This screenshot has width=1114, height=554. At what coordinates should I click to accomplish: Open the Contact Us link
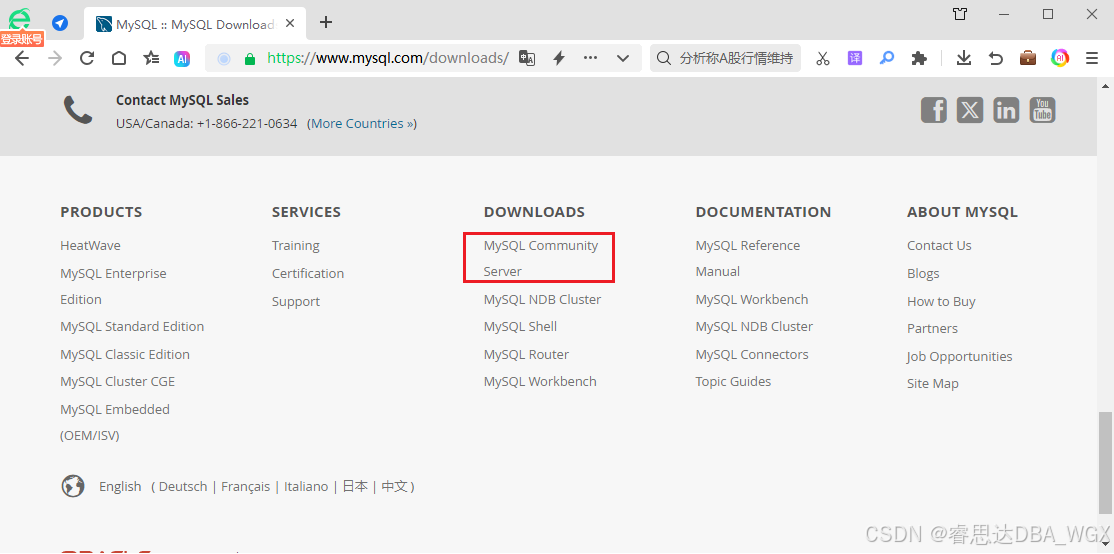coord(939,246)
